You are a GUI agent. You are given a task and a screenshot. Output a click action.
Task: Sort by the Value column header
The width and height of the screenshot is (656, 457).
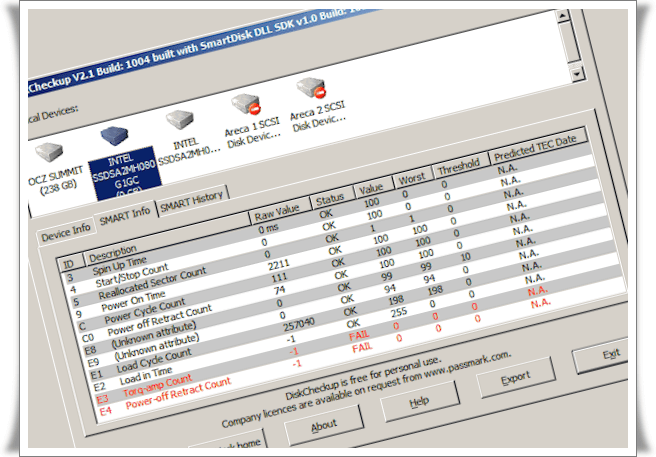[x=374, y=188]
